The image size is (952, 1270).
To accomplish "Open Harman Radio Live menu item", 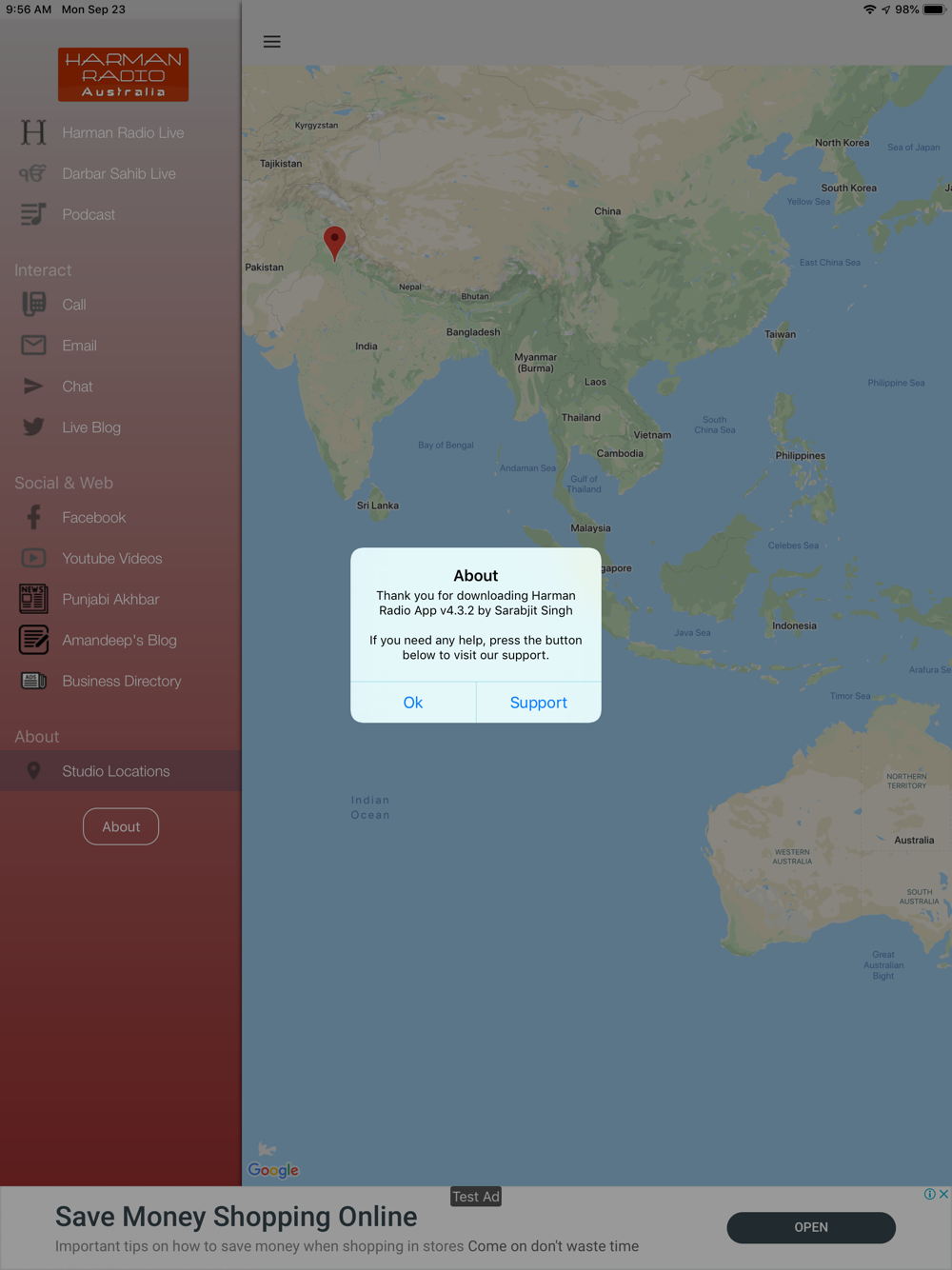I will click(x=121, y=132).
